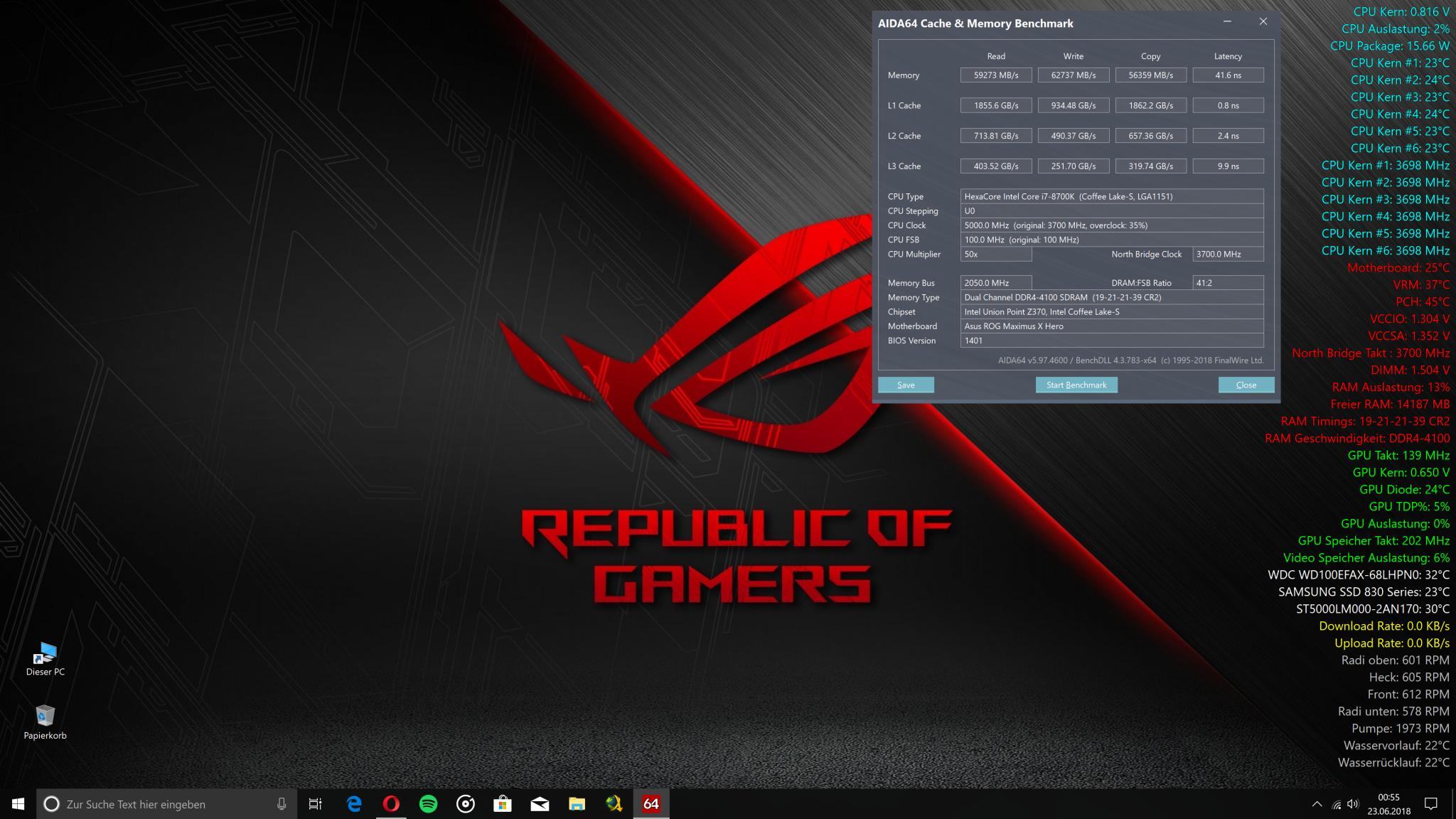Viewport: 1456px width, 819px height.
Task: Launch Microsoft Edge from the taskbar
Action: (353, 804)
